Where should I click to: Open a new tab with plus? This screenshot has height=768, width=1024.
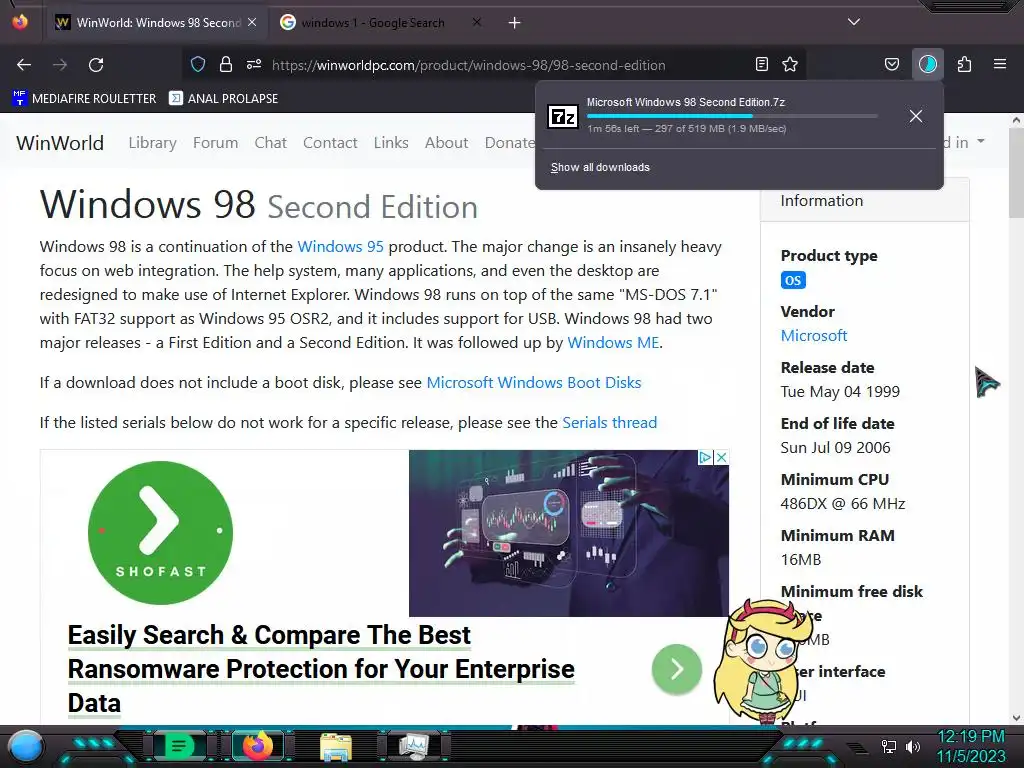pos(515,23)
